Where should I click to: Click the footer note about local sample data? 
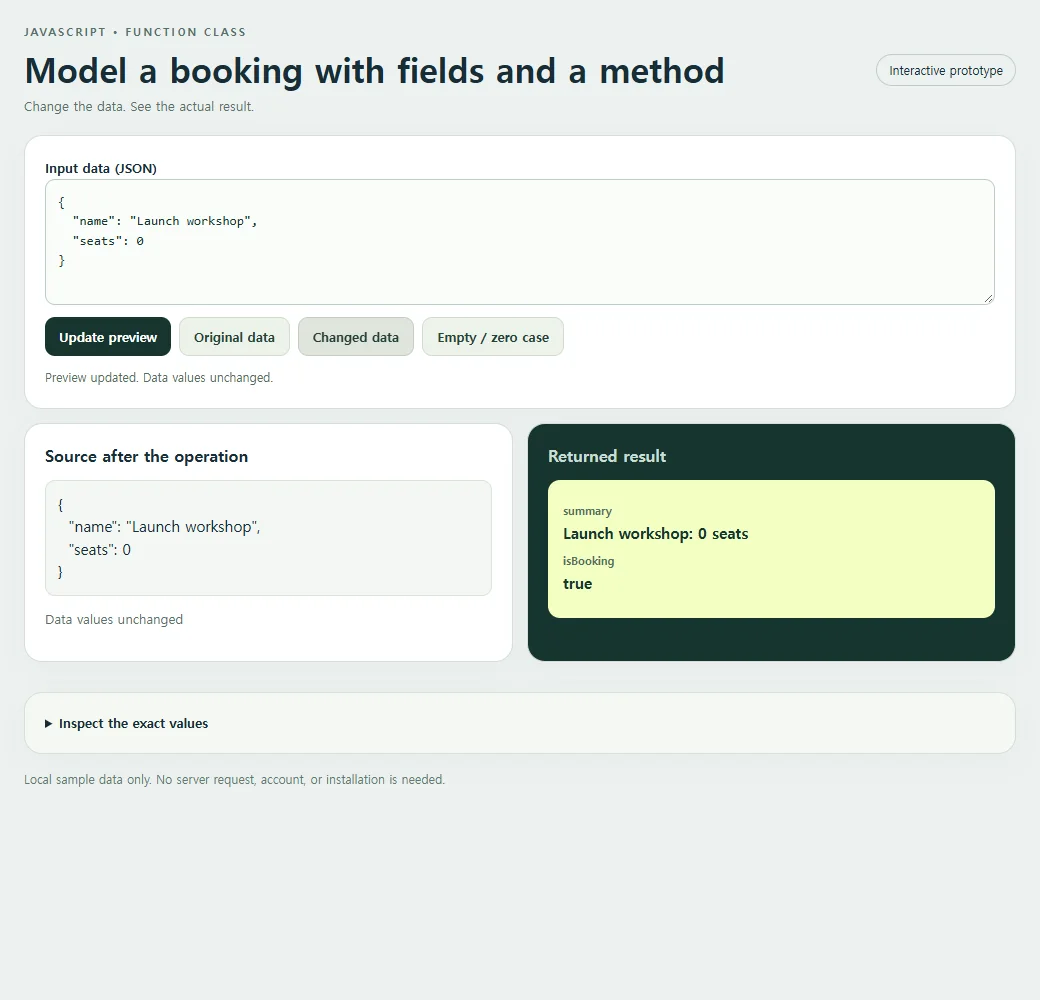235,779
